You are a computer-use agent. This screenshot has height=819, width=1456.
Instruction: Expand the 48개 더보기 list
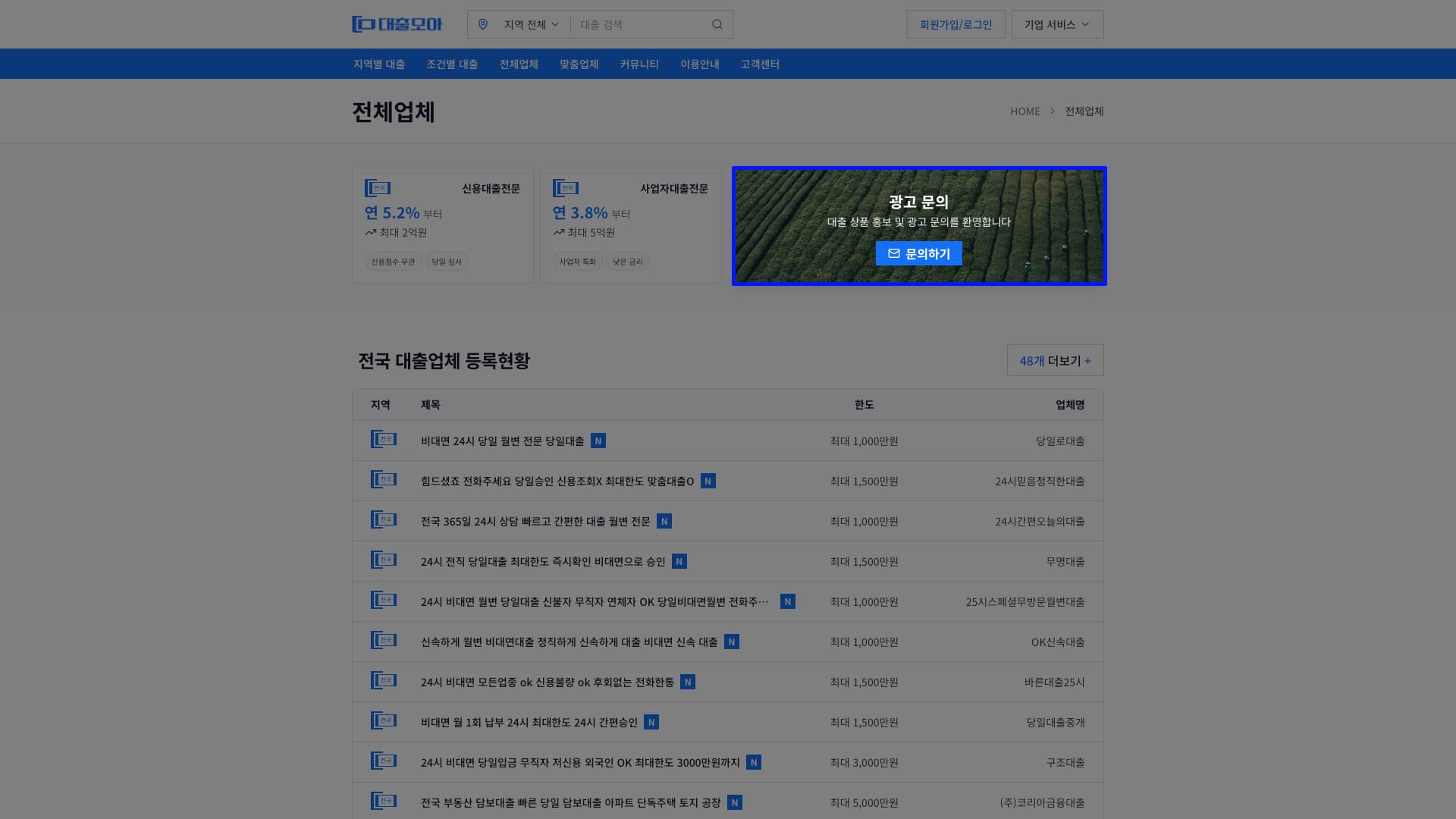(1055, 360)
